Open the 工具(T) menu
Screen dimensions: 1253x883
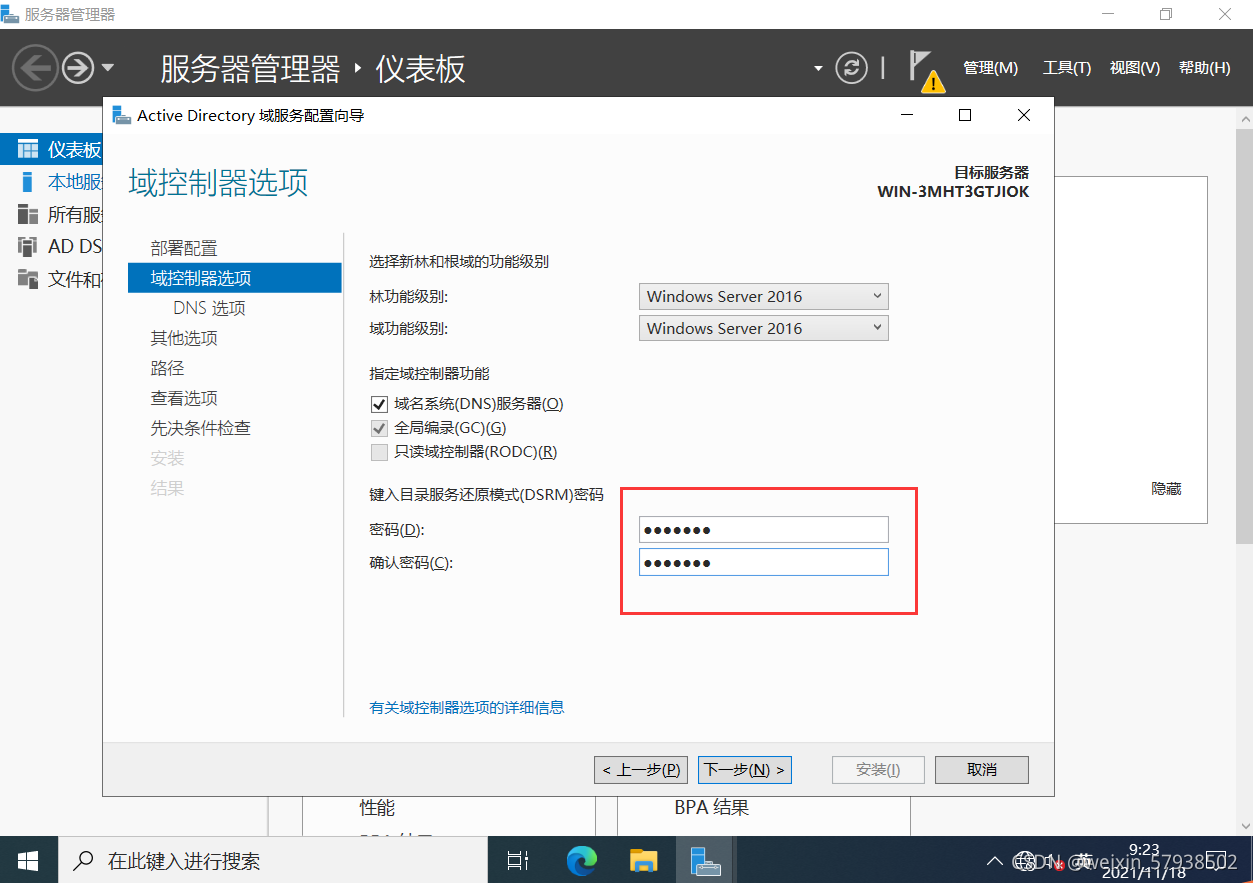click(x=1067, y=68)
